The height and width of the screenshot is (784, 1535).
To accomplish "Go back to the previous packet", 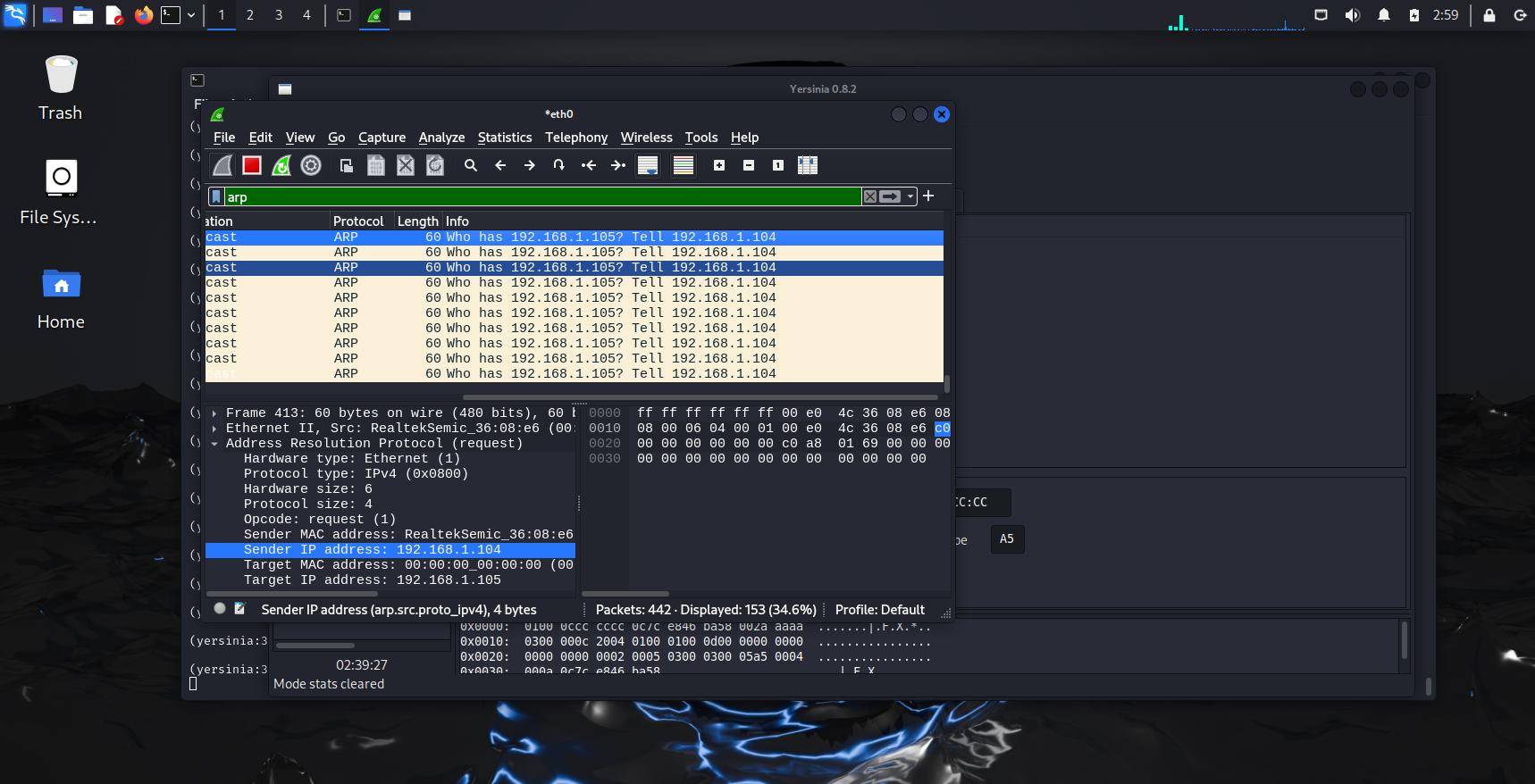I will click(x=500, y=165).
